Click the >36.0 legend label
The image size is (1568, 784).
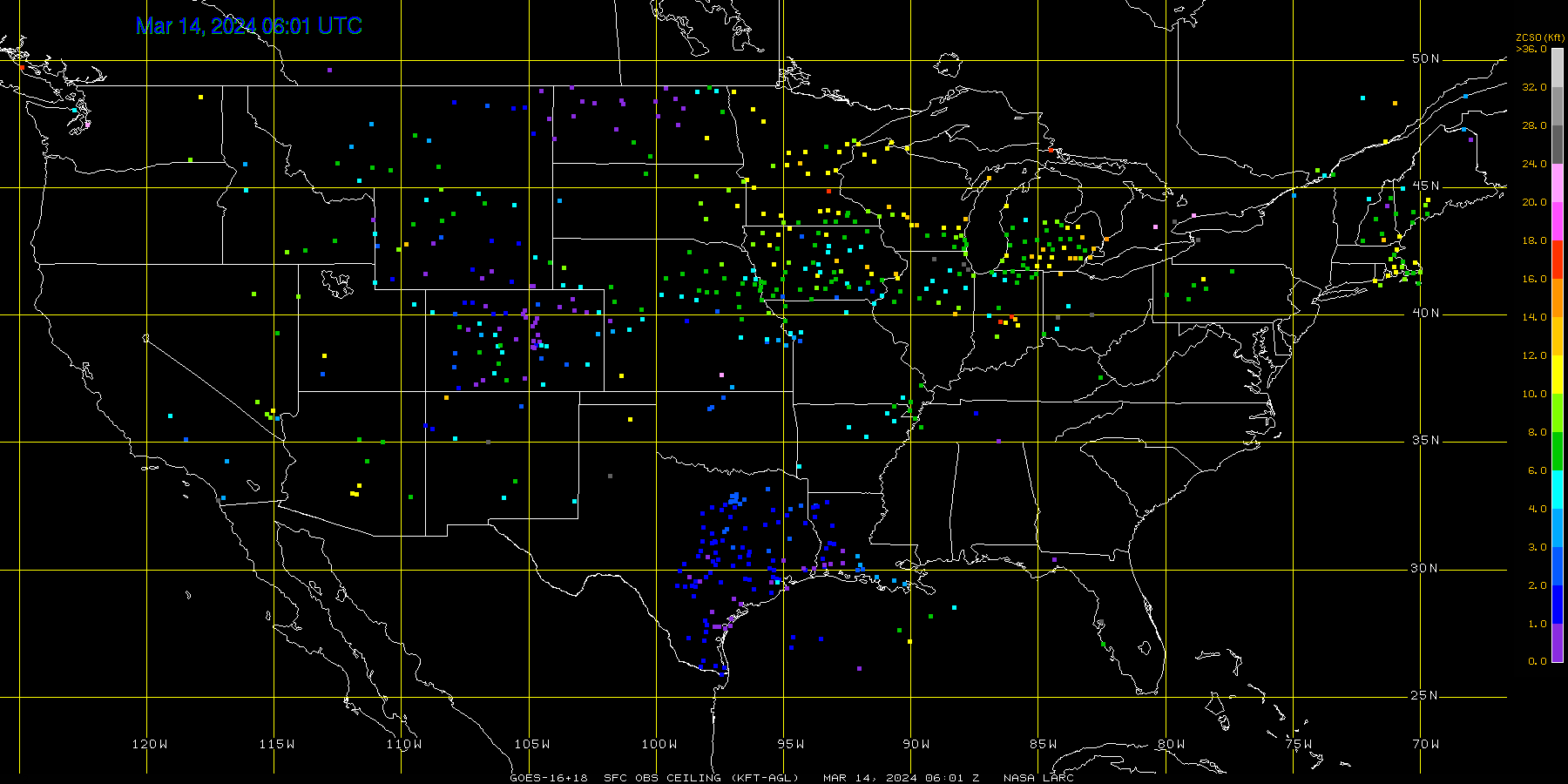[1531, 50]
